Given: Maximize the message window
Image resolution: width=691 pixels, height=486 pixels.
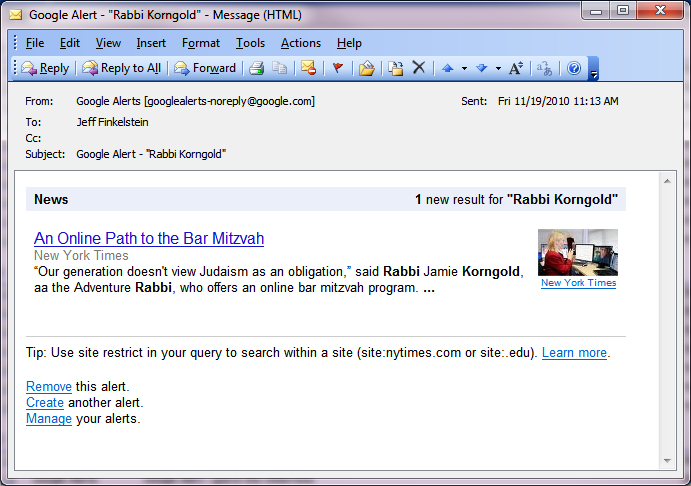Looking at the screenshot, I should click(623, 11).
